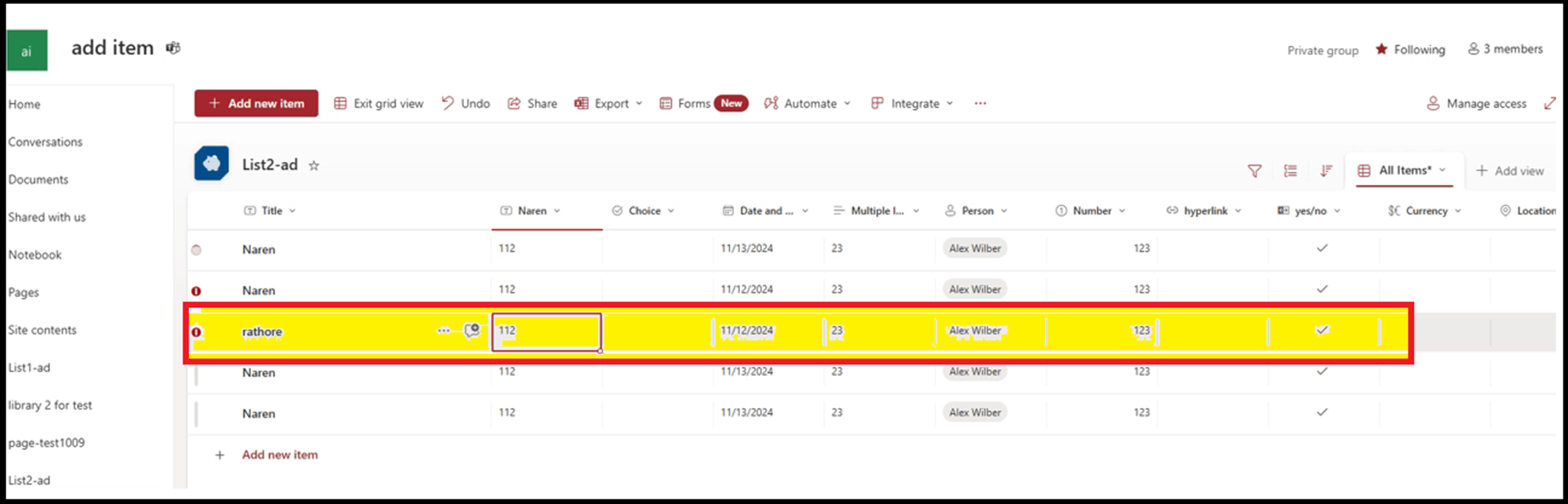Open the Multiple lines column menu
Viewport: 1568px width, 504px height.
(877, 211)
